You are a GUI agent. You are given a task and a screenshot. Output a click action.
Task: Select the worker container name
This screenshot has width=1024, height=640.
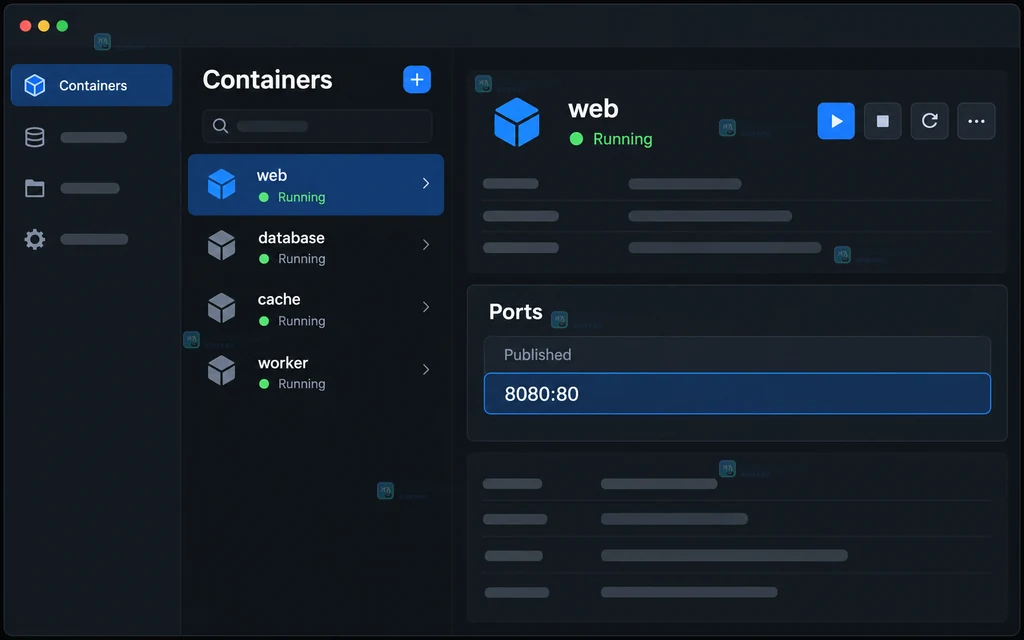coord(283,362)
